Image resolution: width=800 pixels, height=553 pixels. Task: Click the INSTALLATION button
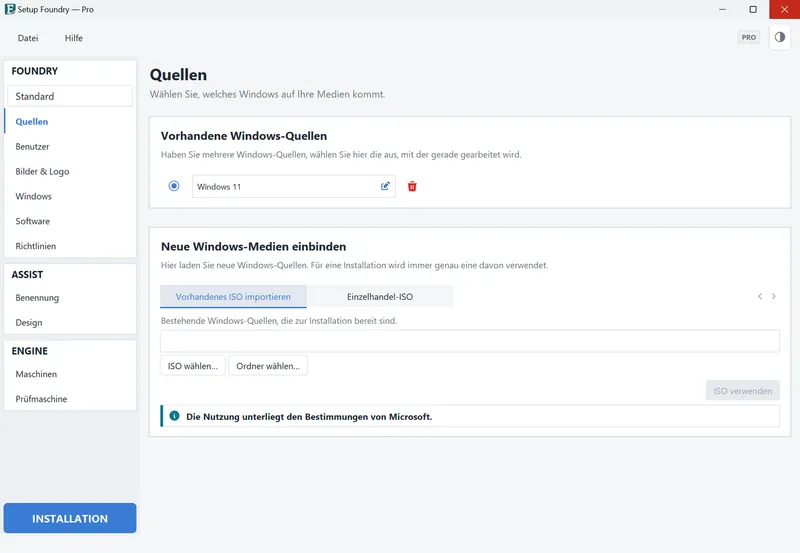70,518
